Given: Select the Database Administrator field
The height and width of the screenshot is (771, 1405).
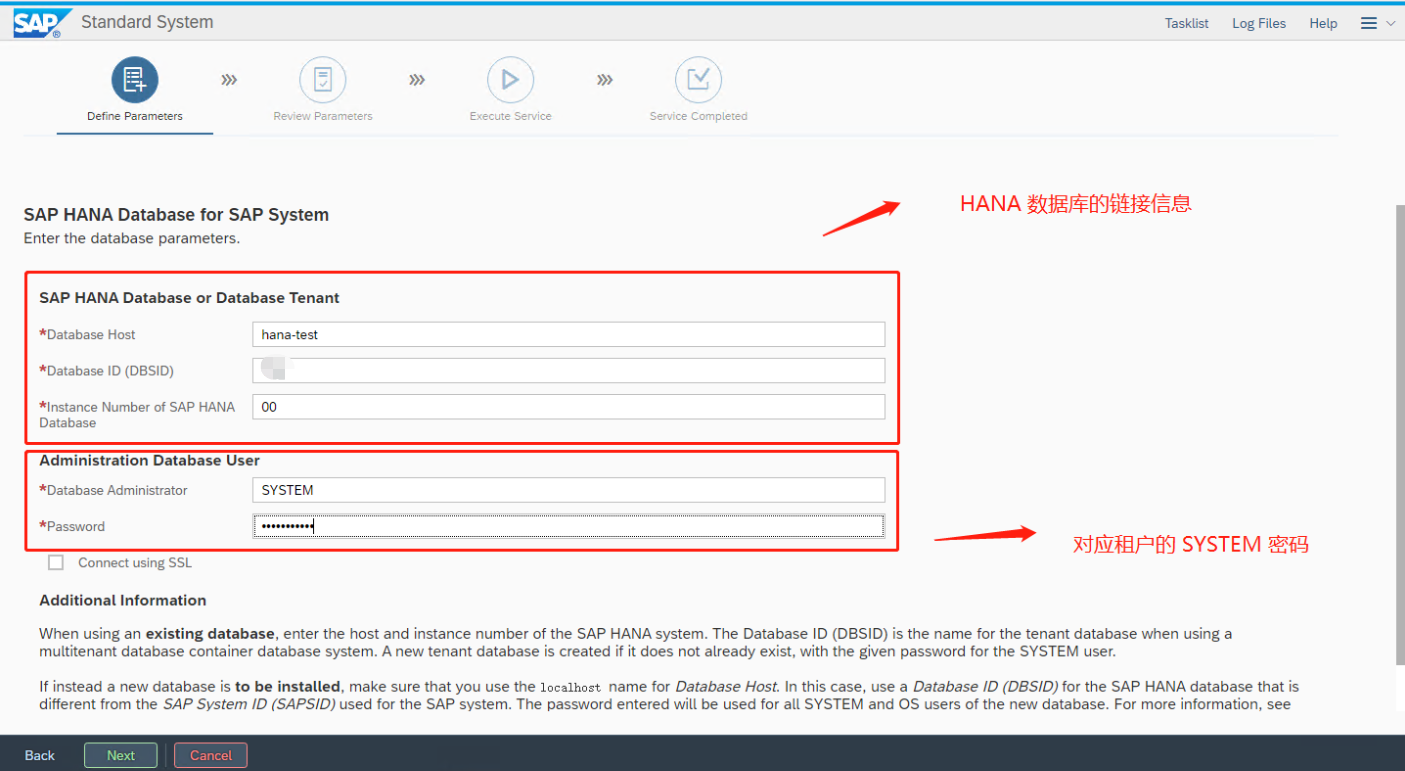Looking at the screenshot, I should 568,490.
